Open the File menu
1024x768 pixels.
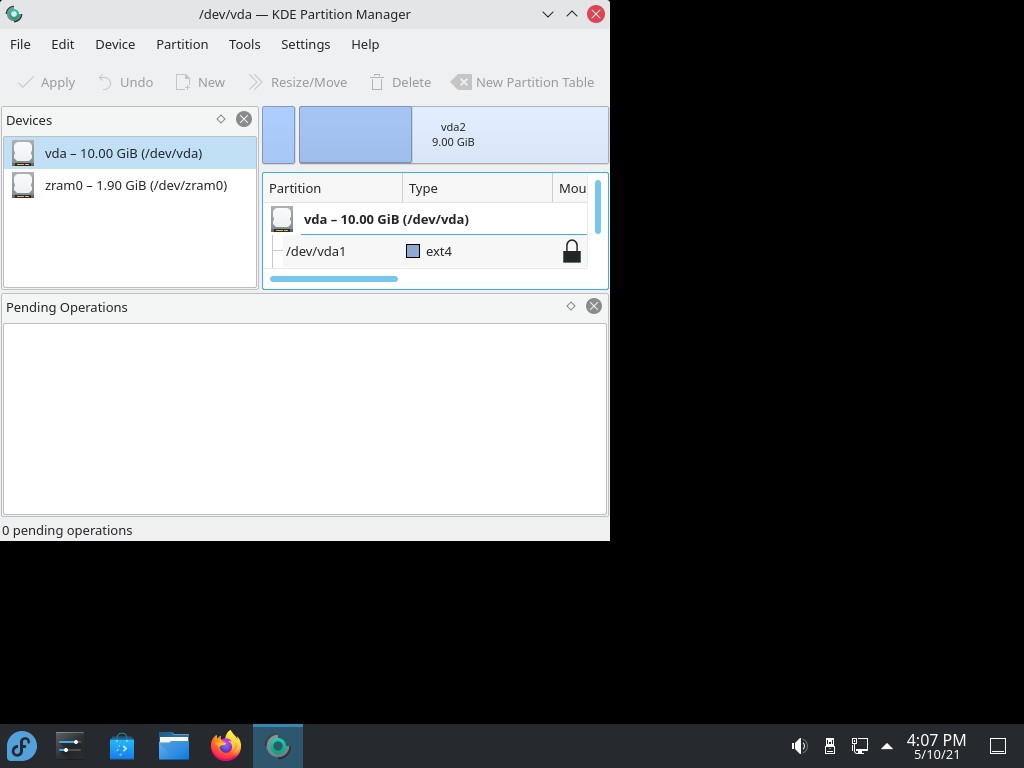(20, 44)
